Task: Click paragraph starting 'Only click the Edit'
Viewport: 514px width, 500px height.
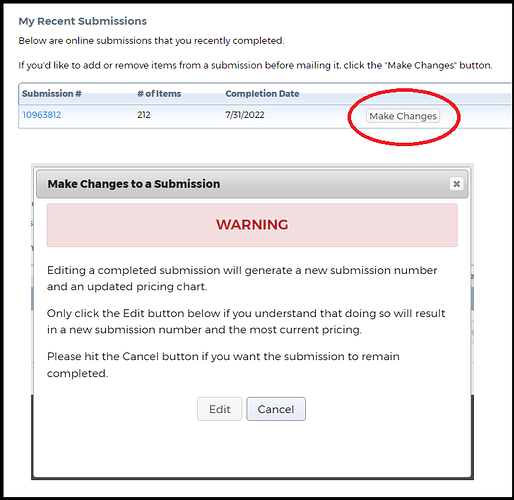Action: (246, 321)
